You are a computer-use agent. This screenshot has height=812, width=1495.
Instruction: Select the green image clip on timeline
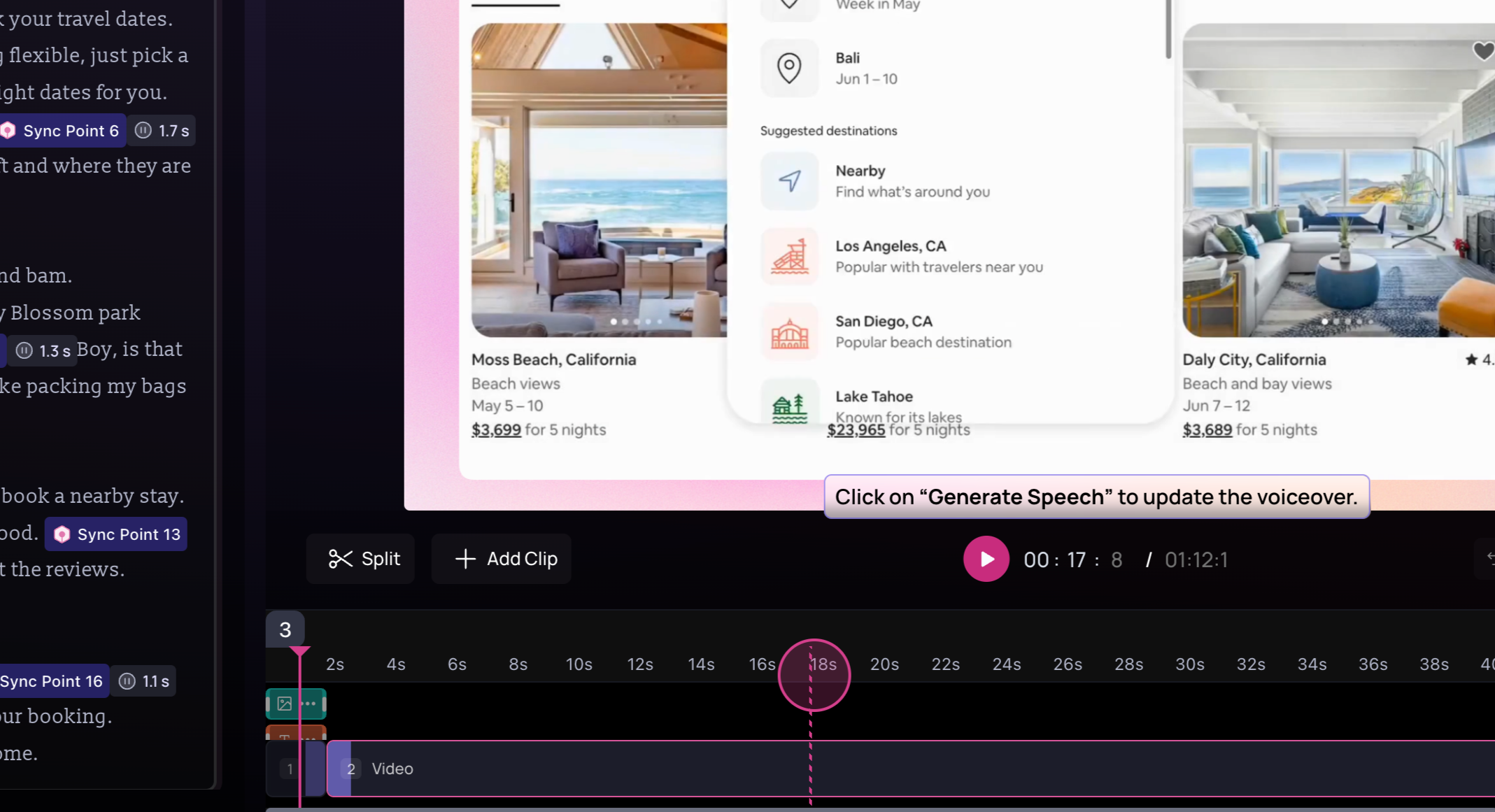[296, 704]
